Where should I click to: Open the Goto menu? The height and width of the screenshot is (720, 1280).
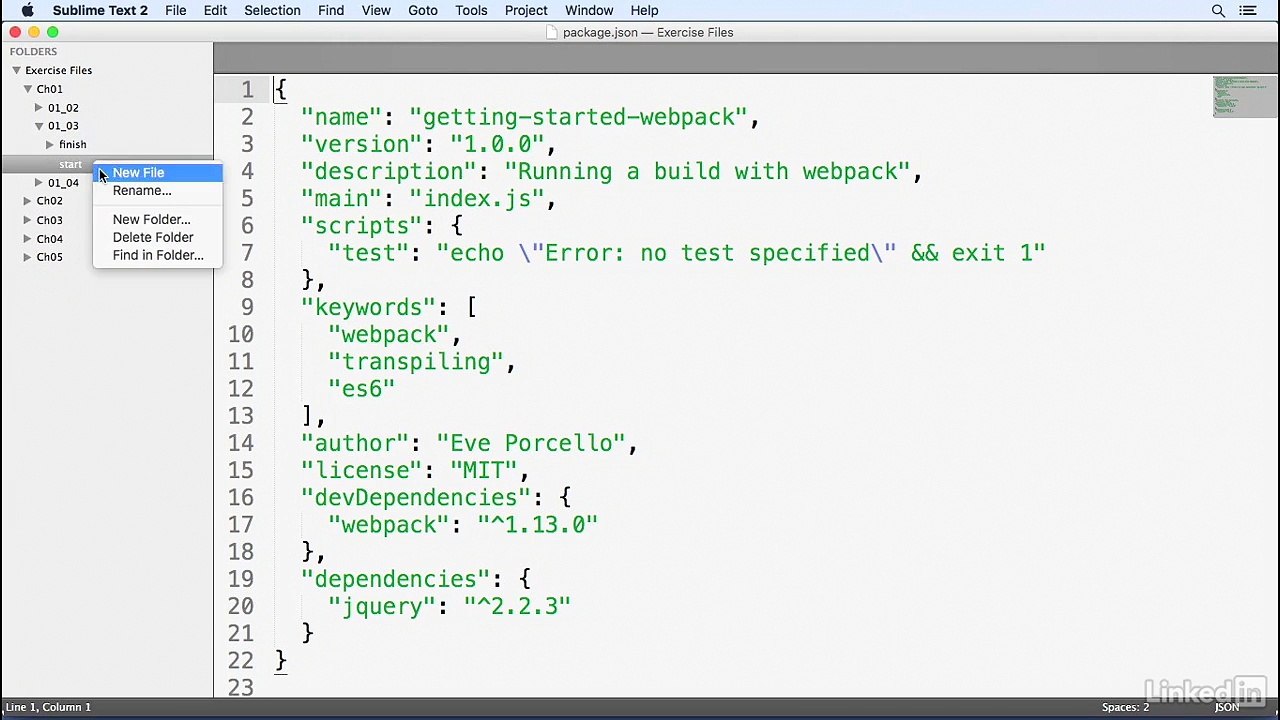(x=423, y=10)
